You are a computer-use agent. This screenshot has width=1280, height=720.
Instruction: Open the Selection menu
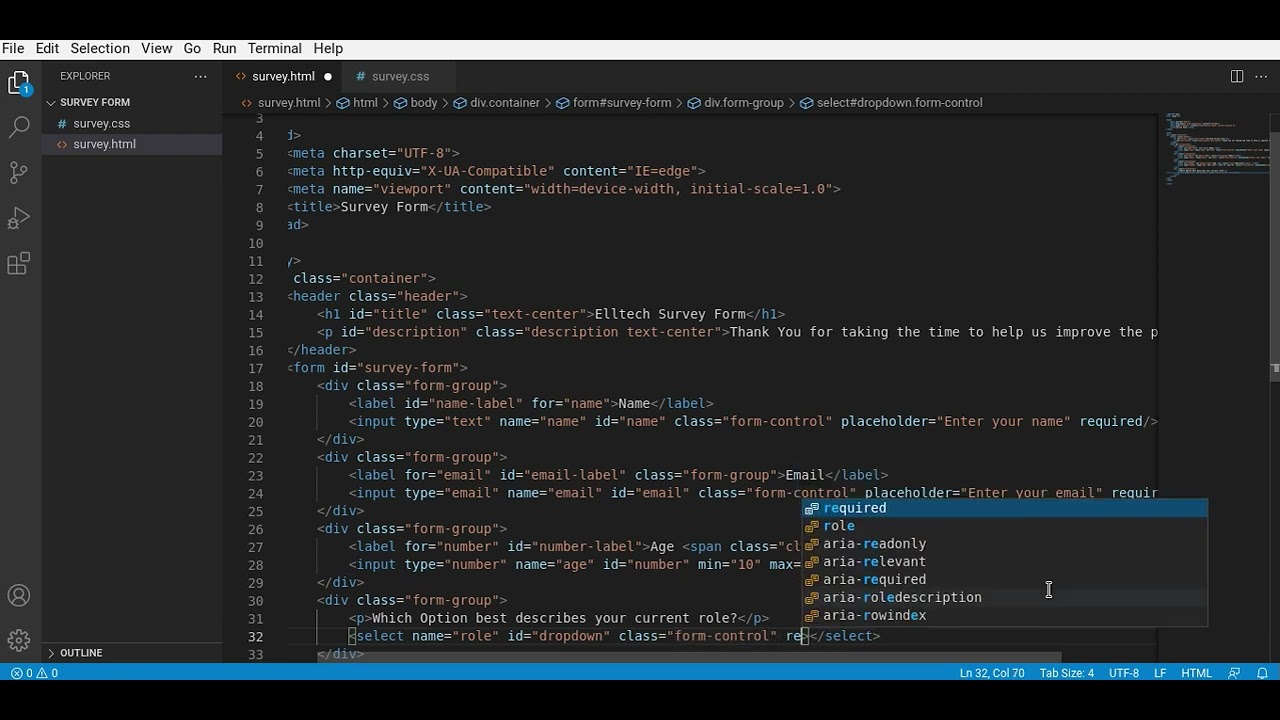[x=100, y=48]
